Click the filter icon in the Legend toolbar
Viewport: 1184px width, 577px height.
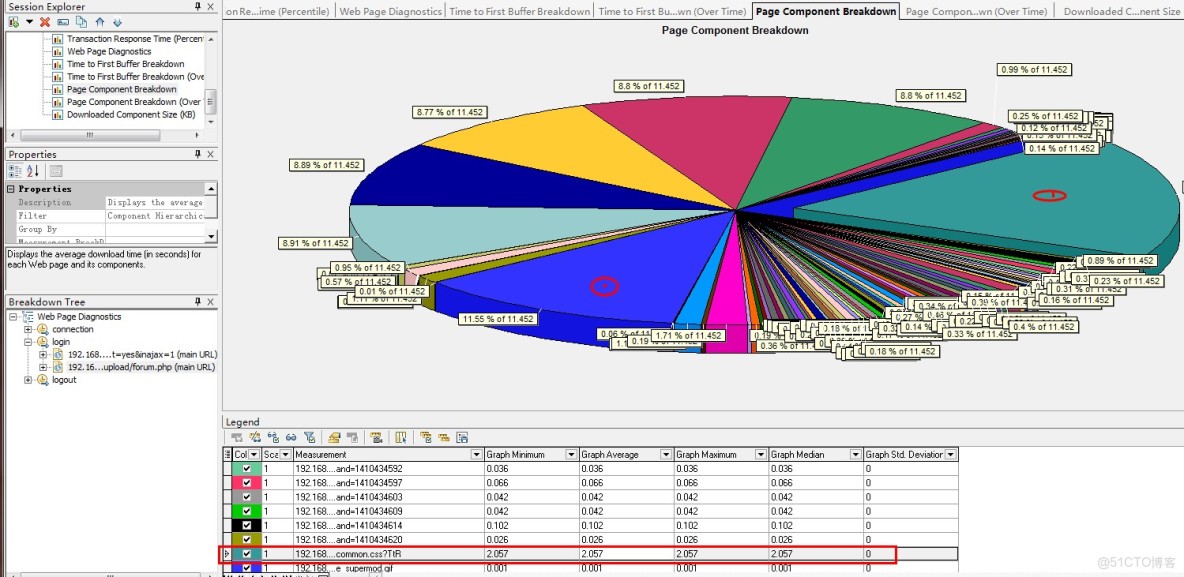(309, 437)
